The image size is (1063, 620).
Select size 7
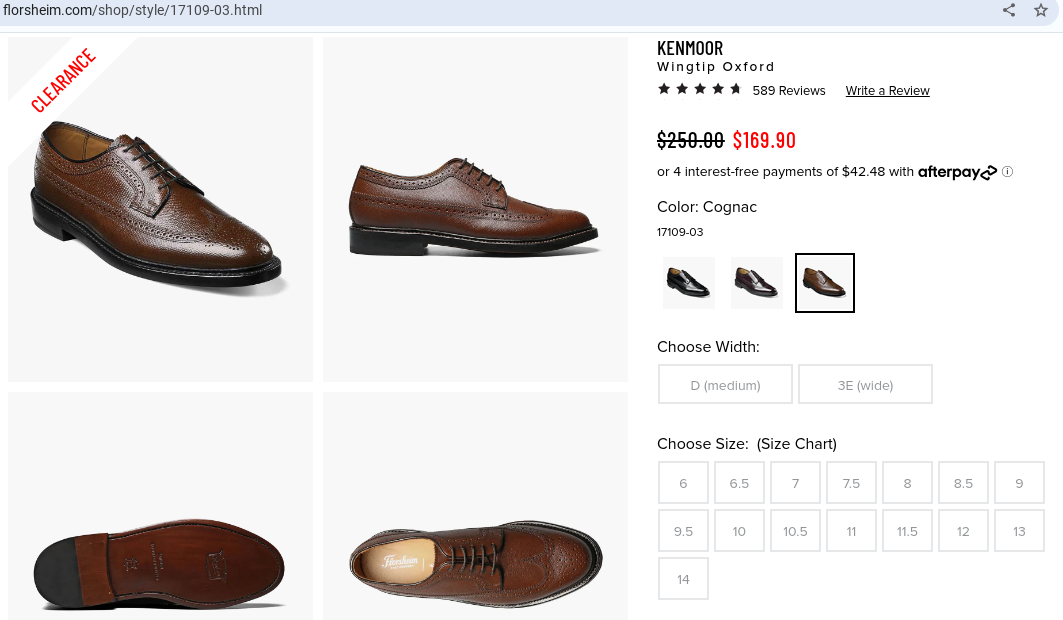point(795,483)
